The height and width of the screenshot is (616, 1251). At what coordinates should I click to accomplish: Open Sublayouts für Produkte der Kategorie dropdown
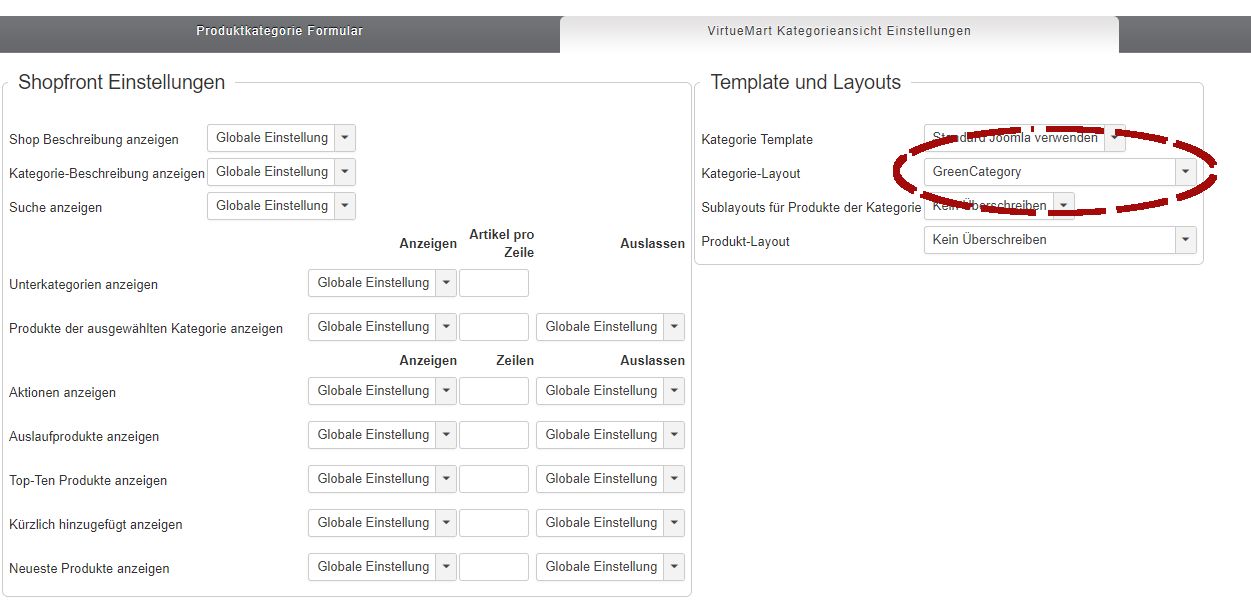click(x=998, y=206)
